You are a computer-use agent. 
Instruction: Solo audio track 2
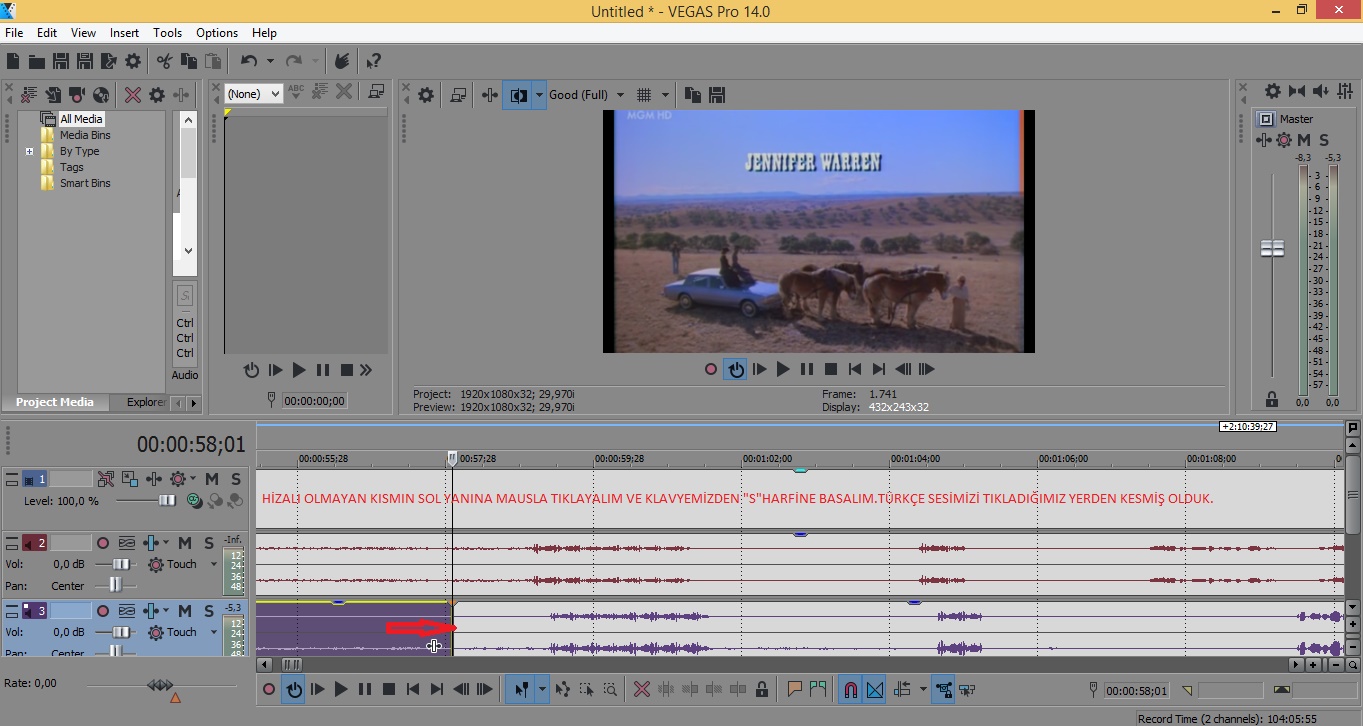[209, 543]
